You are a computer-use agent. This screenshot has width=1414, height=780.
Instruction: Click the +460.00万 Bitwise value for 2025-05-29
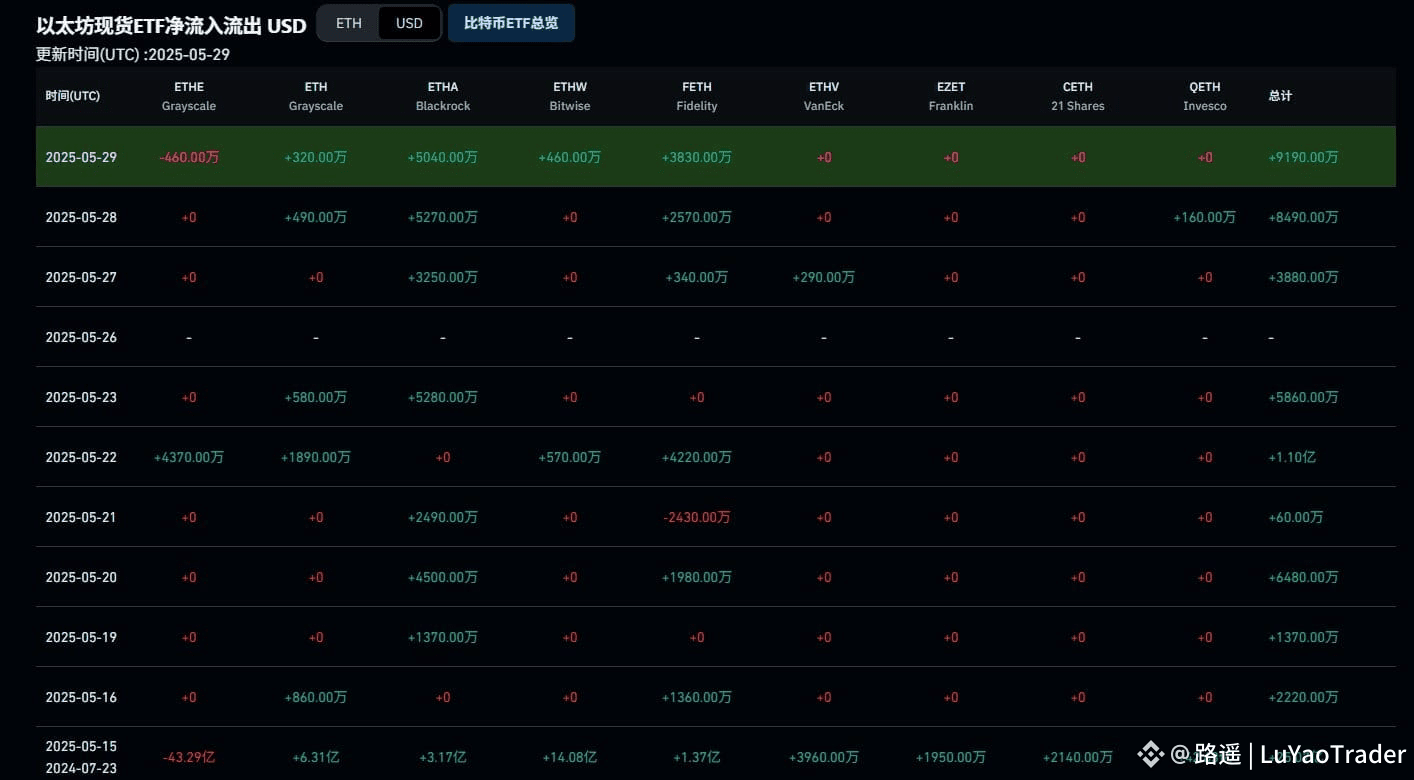click(x=570, y=157)
